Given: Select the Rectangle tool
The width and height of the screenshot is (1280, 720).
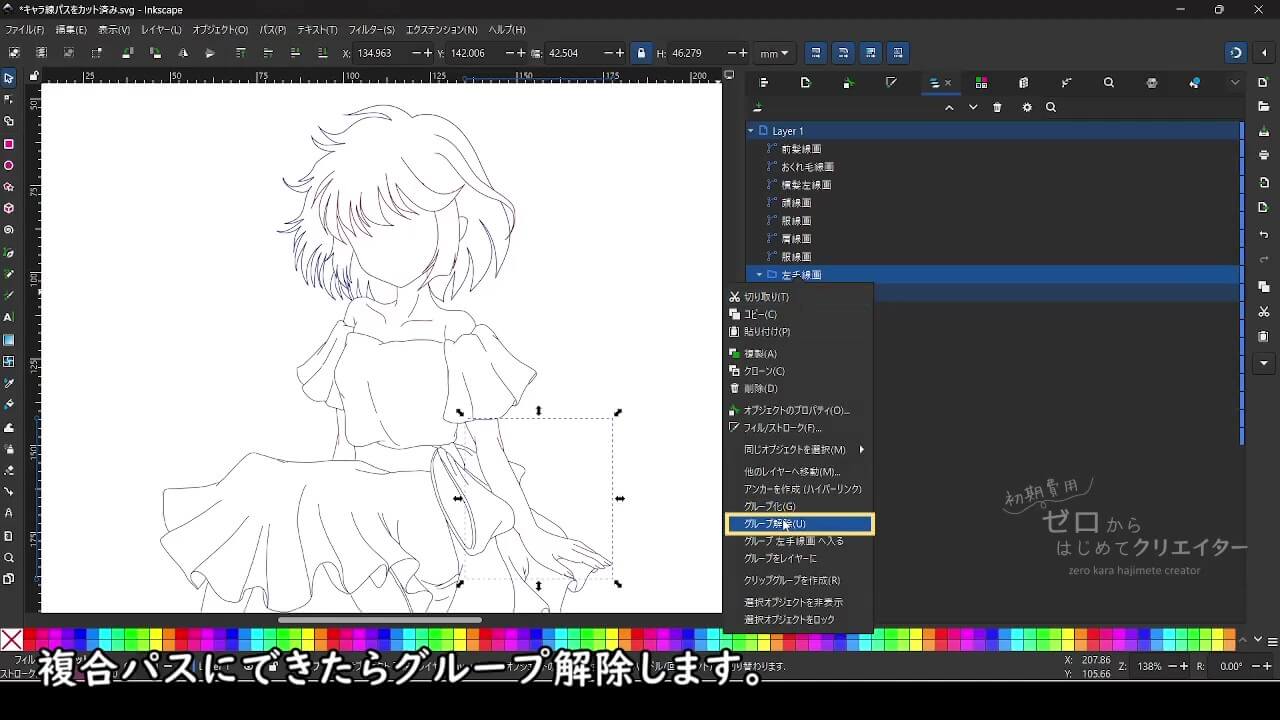Looking at the screenshot, I should [9, 144].
